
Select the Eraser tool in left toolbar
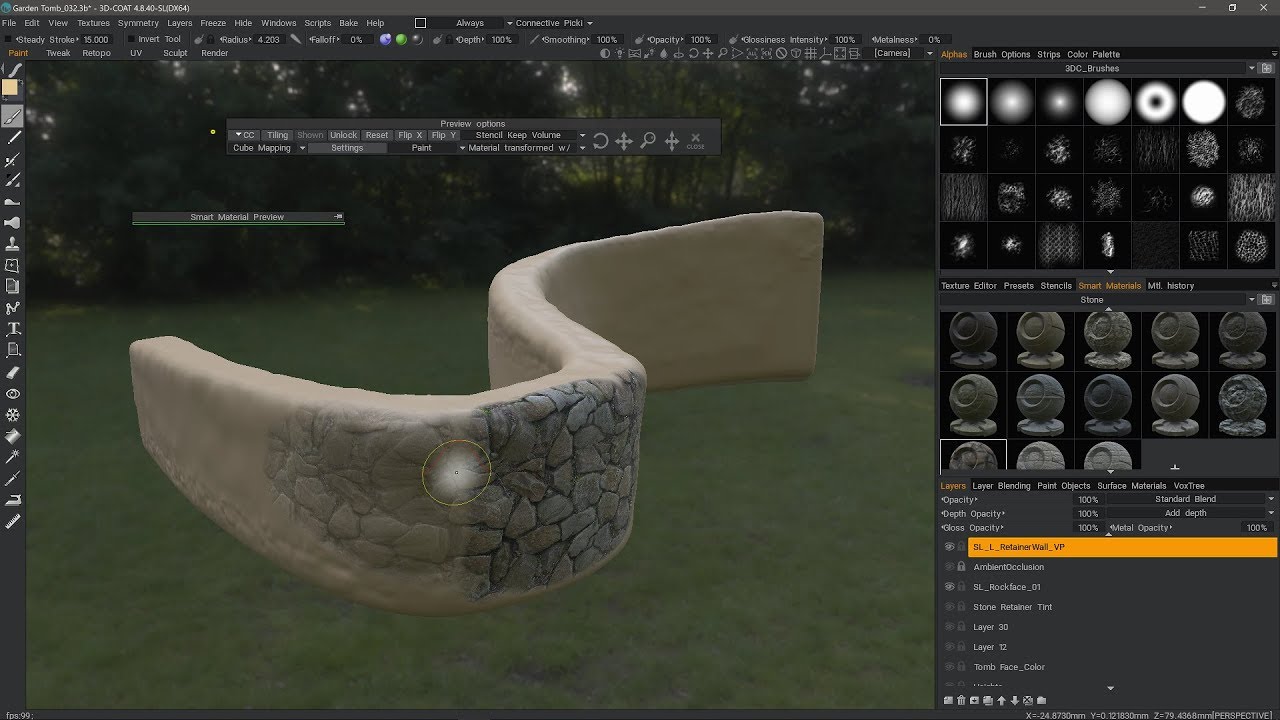click(13, 372)
